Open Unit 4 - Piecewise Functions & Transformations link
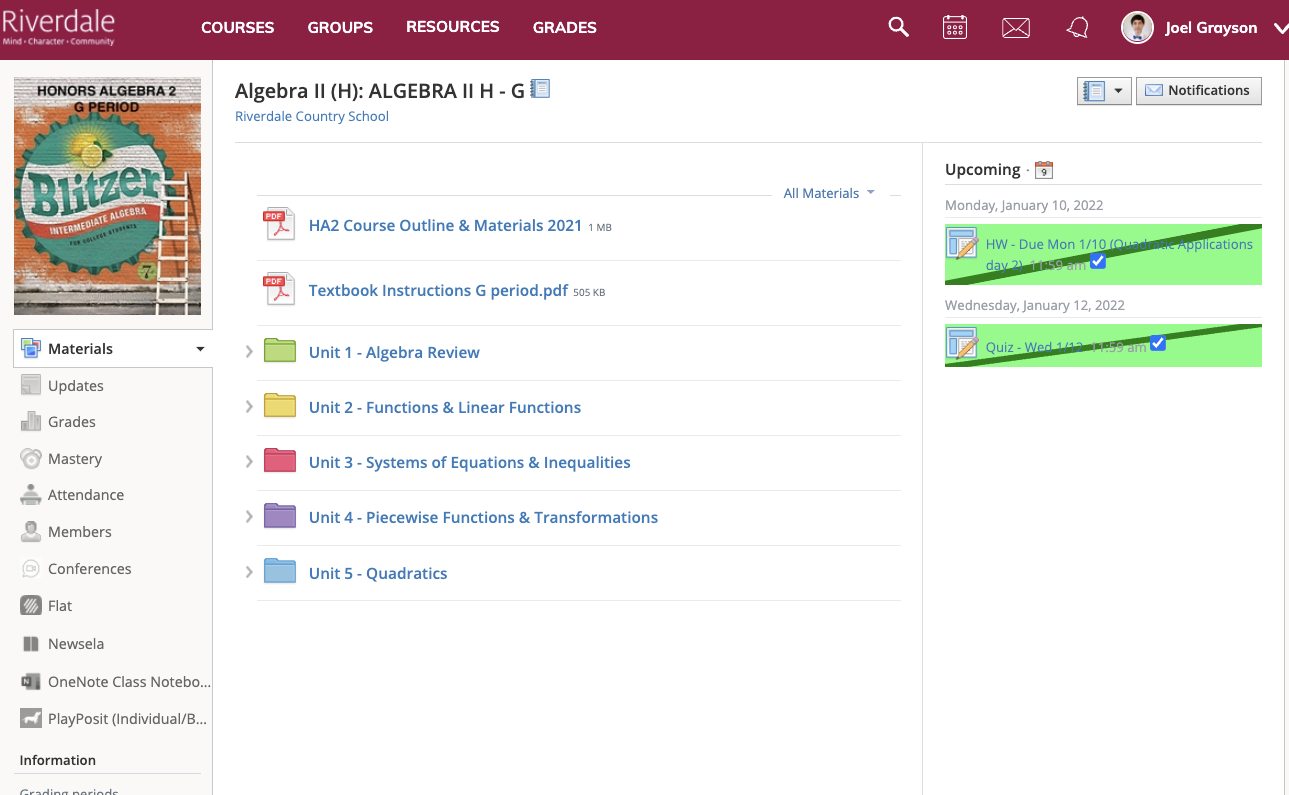Image resolution: width=1289 pixels, height=795 pixels. (x=483, y=517)
